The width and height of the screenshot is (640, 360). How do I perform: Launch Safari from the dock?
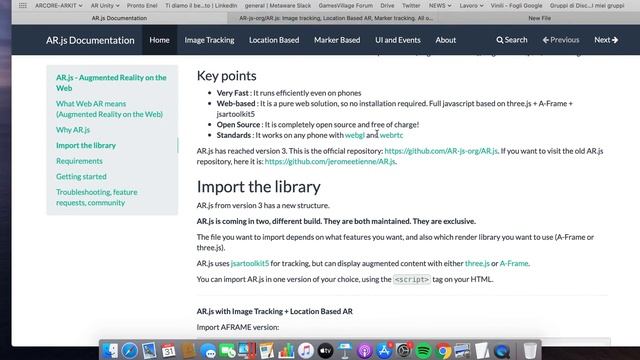click(x=130, y=351)
